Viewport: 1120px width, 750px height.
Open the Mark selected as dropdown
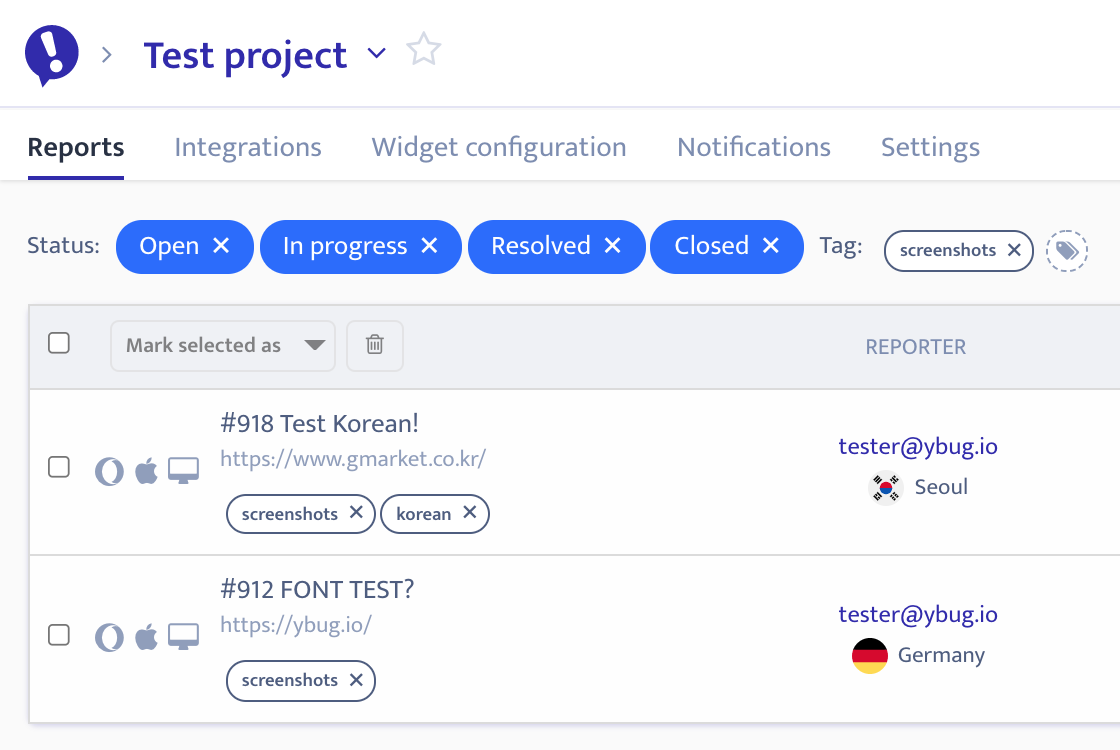point(223,346)
